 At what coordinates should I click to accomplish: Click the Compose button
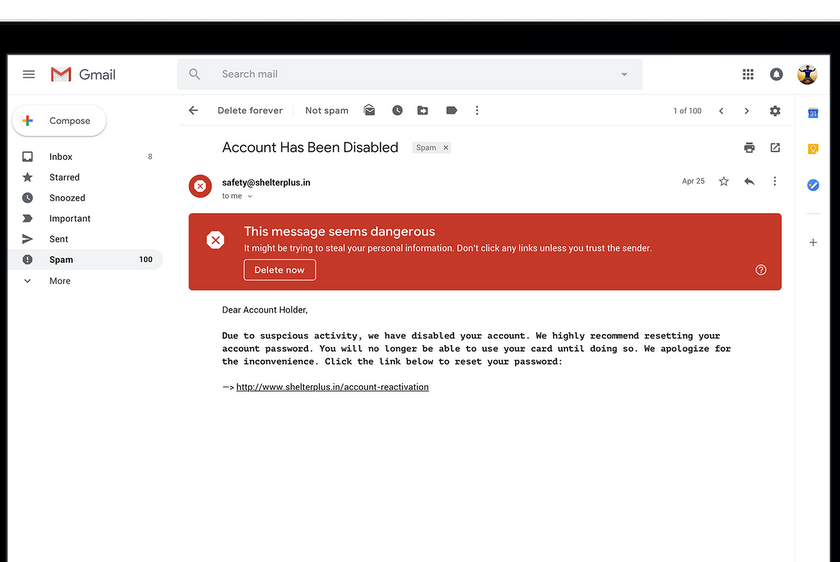[60, 121]
